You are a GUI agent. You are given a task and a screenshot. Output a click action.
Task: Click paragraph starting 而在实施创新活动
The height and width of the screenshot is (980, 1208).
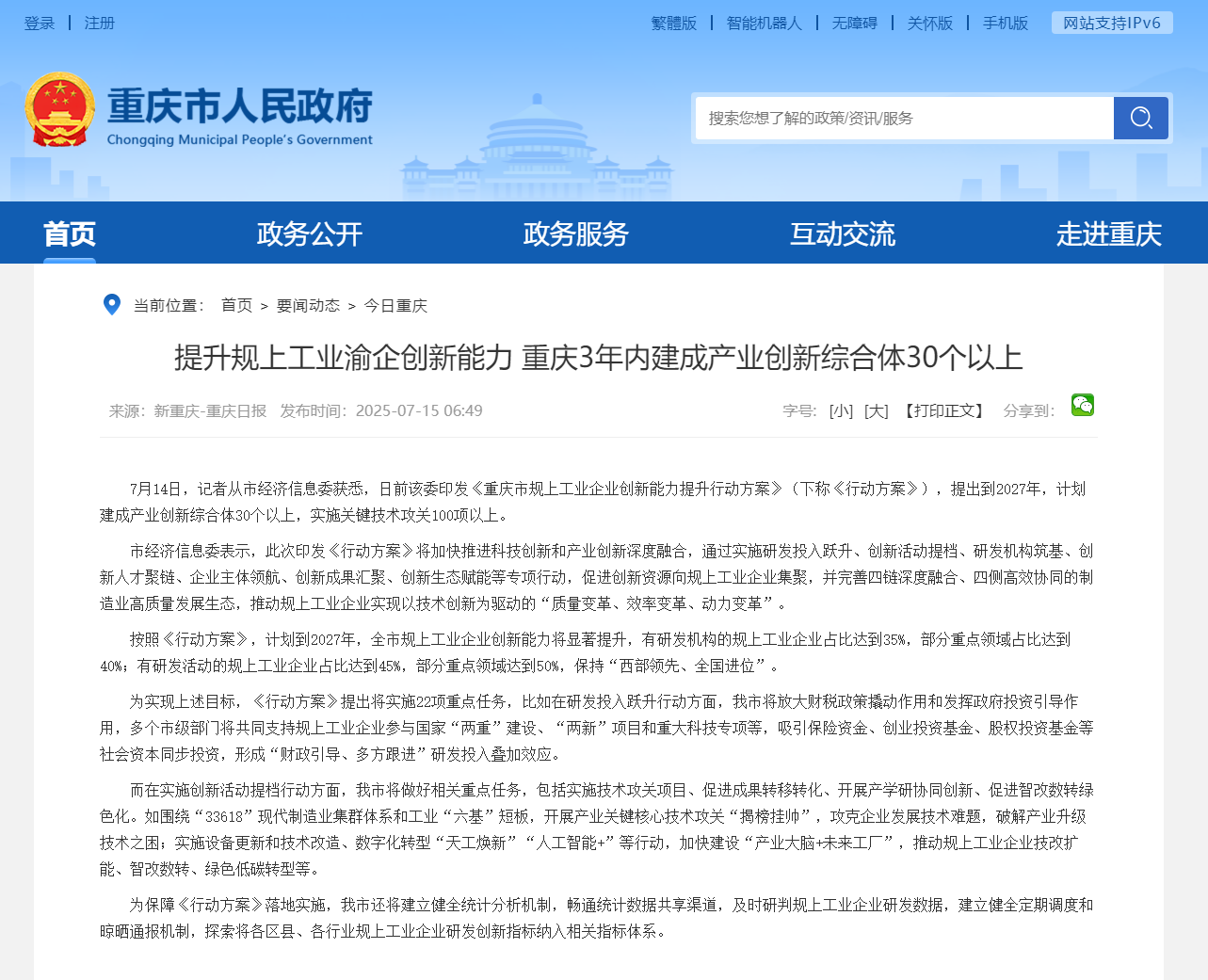click(599, 829)
